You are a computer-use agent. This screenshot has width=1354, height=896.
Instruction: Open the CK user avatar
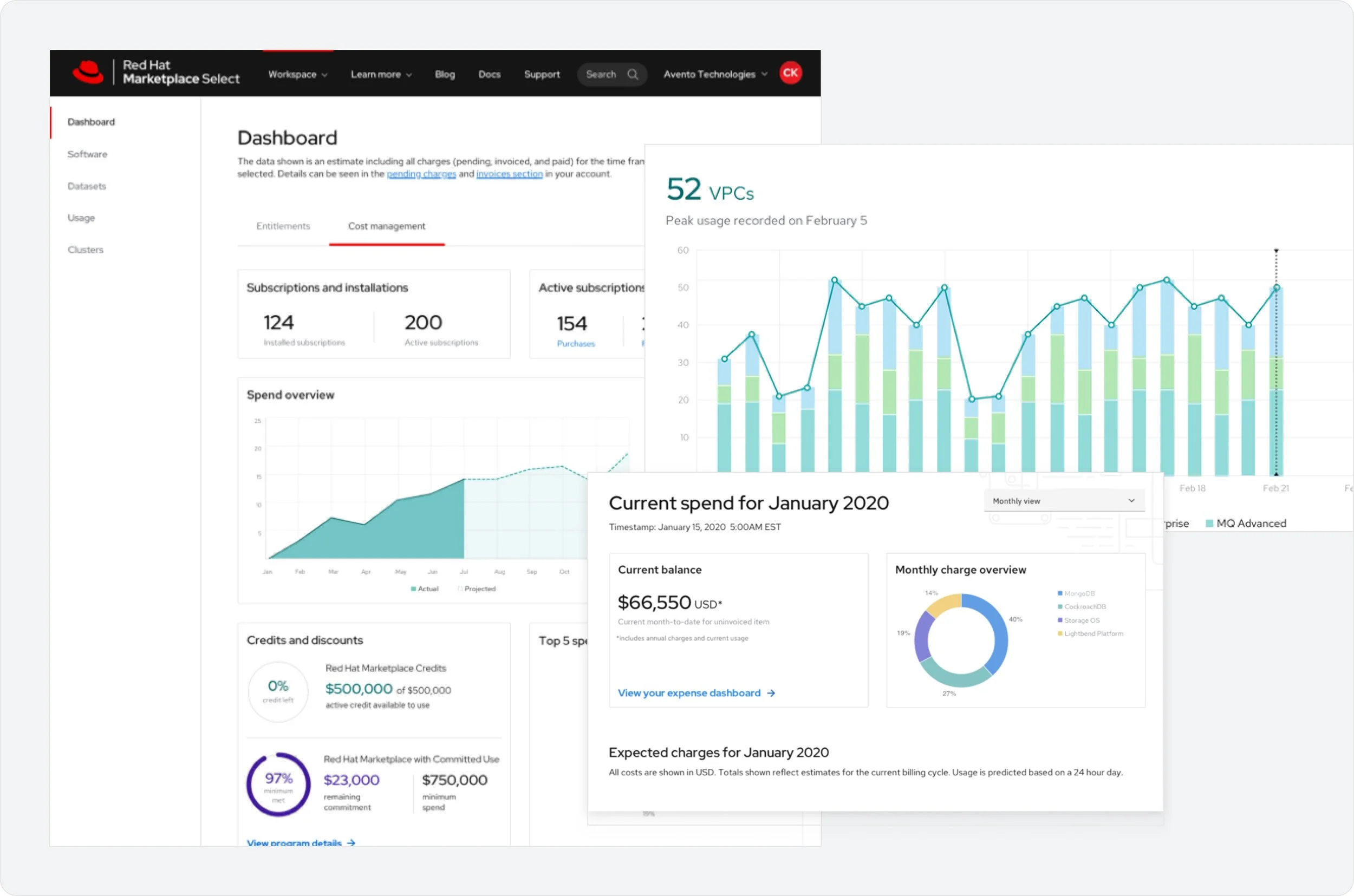click(790, 73)
